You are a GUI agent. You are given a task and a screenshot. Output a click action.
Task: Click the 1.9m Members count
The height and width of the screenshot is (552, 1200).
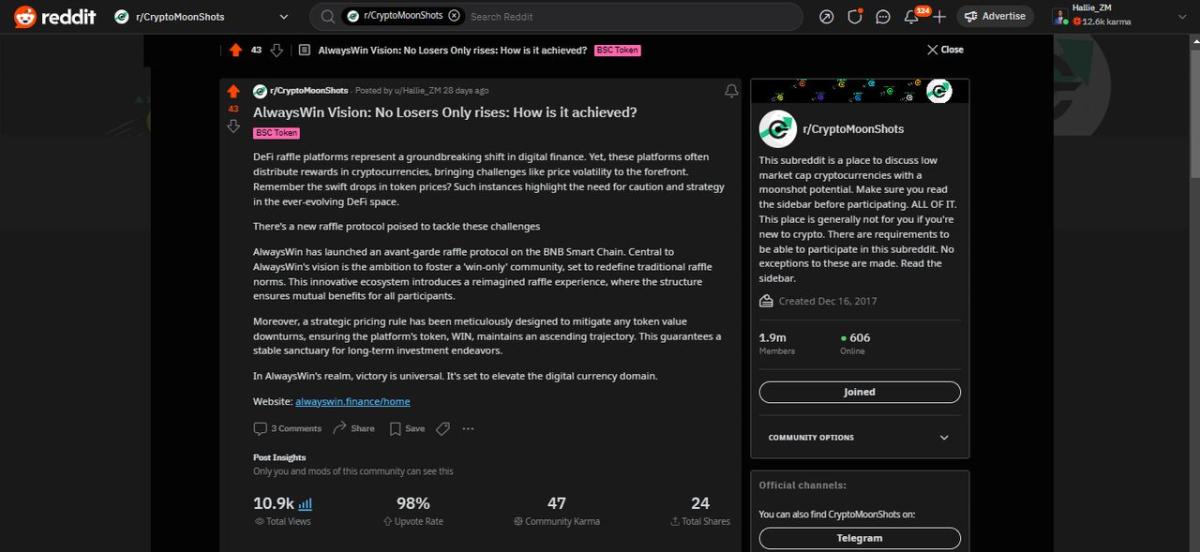[777, 344]
